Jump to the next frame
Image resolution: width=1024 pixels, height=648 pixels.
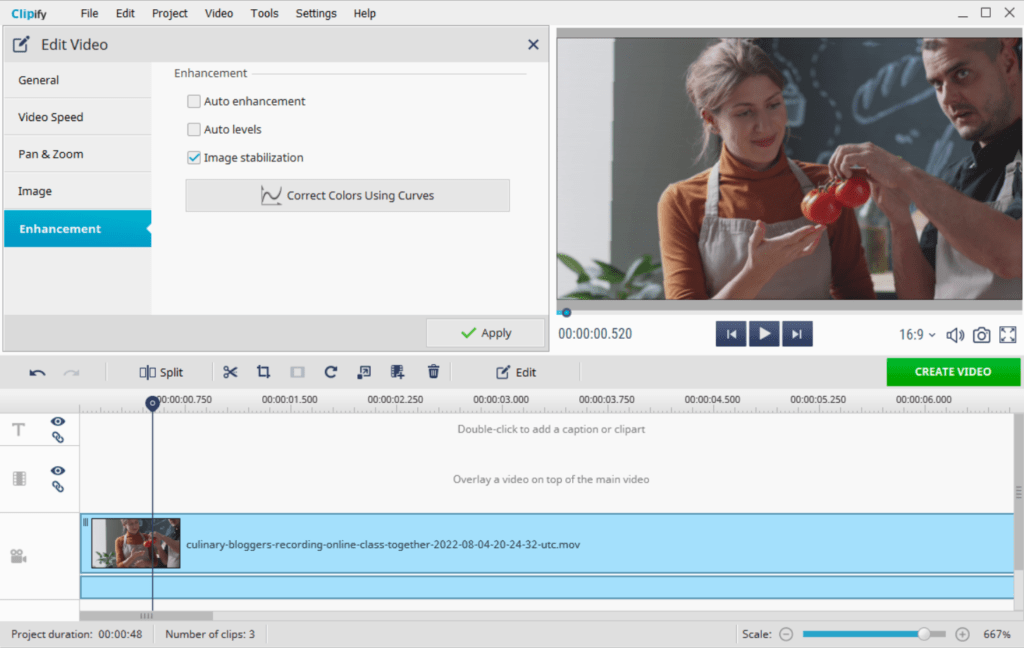click(797, 334)
